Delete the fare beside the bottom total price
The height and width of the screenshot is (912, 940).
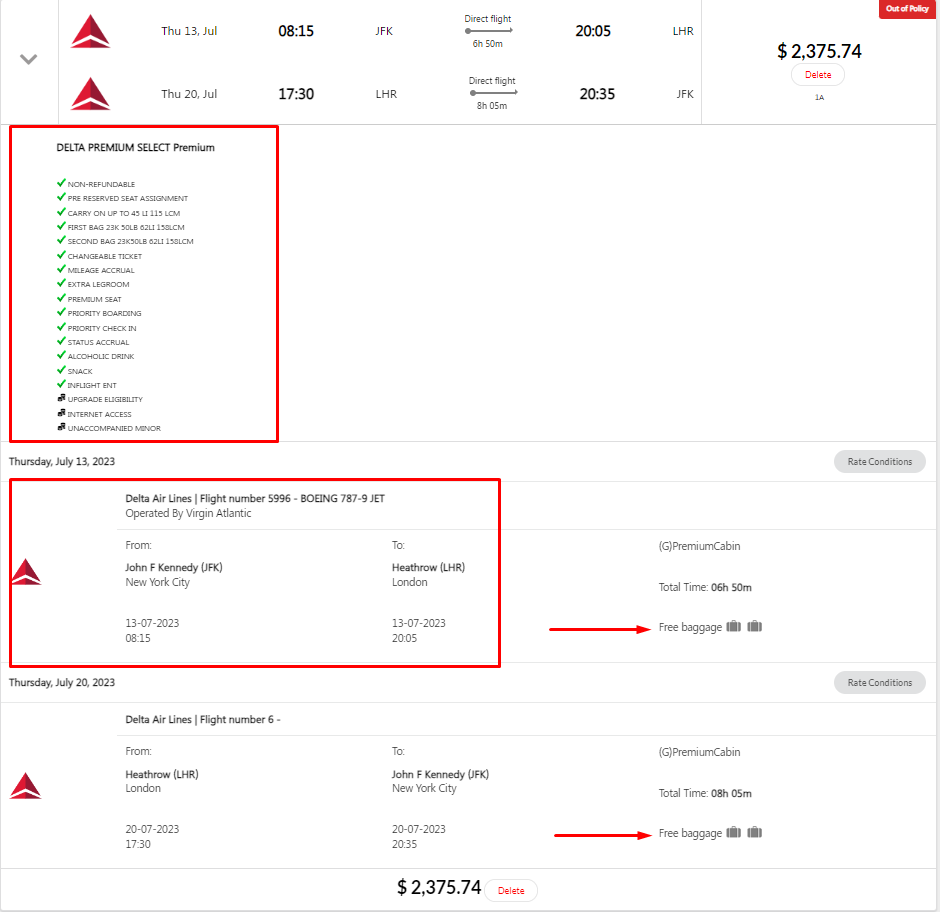(511, 890)
